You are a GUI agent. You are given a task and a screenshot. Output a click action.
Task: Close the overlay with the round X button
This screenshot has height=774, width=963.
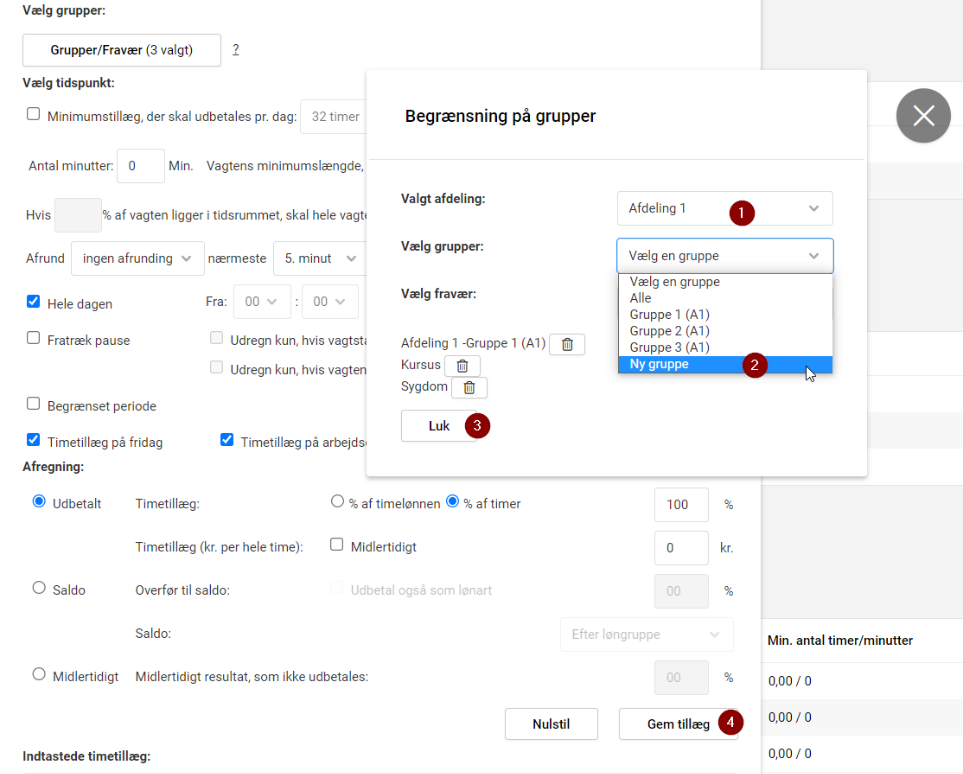pyautogui.click(x=922, y=115)
